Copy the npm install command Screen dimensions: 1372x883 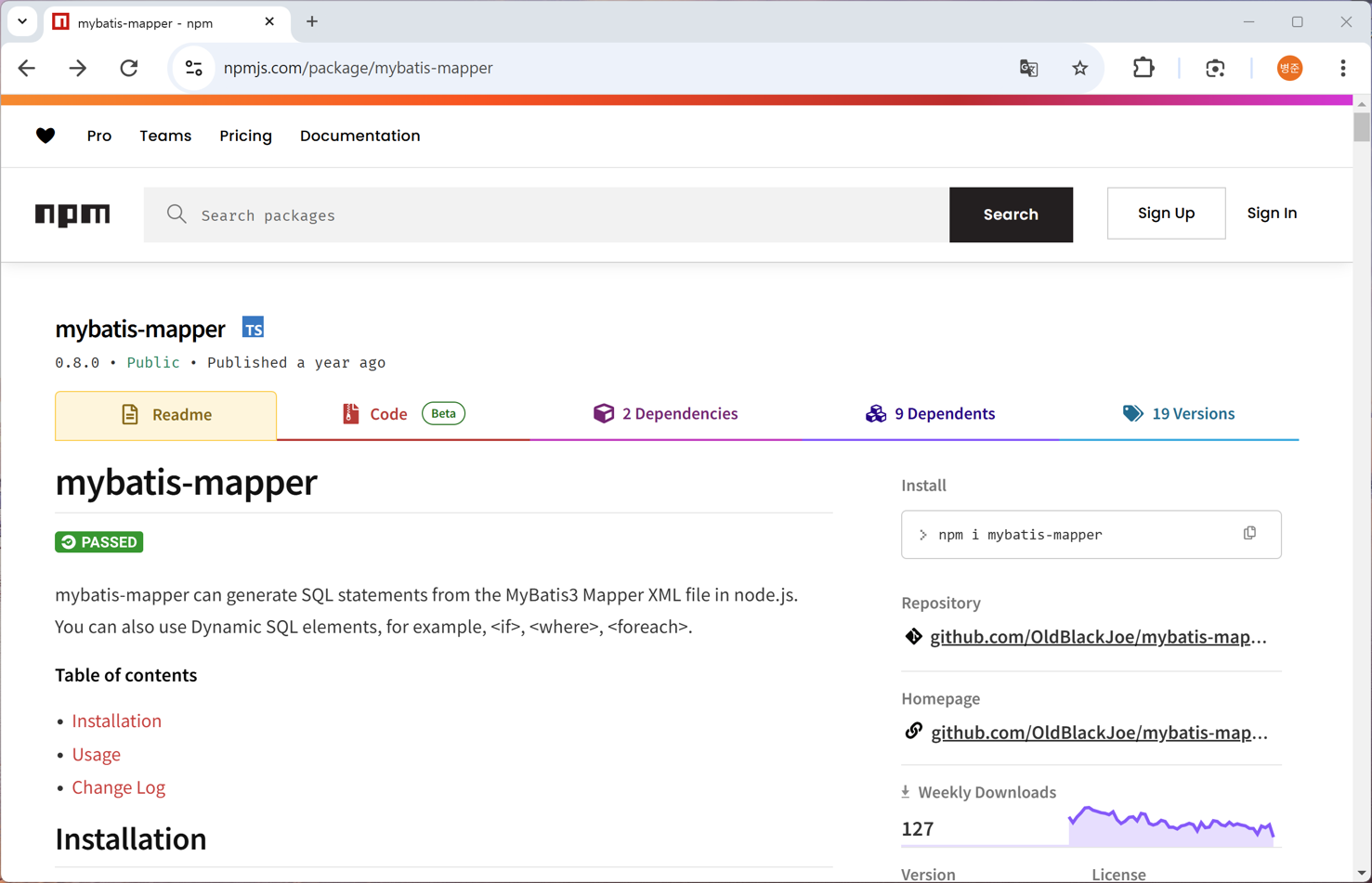[1249, 534]
